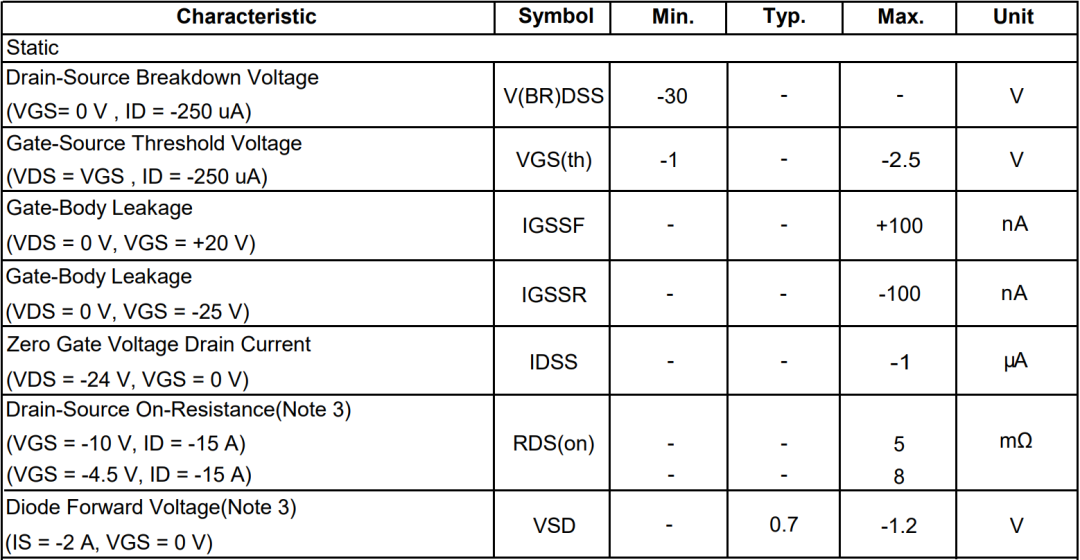The height and width of the screenshot is (560, 1080).
Task: Click the V(BR)DSS symbol cell
Action: 556,96
